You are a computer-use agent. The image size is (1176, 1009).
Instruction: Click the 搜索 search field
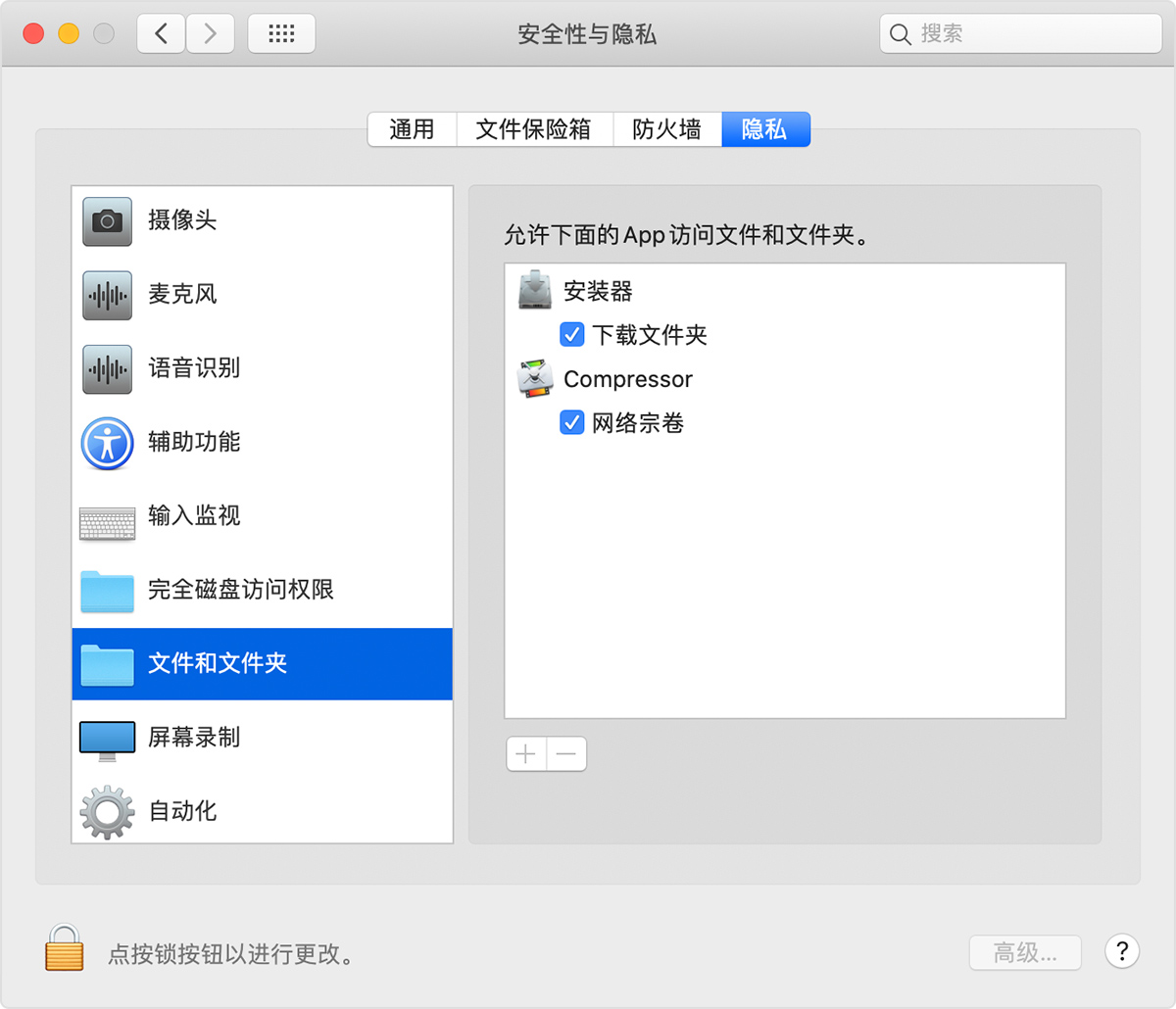[1019, 33]
